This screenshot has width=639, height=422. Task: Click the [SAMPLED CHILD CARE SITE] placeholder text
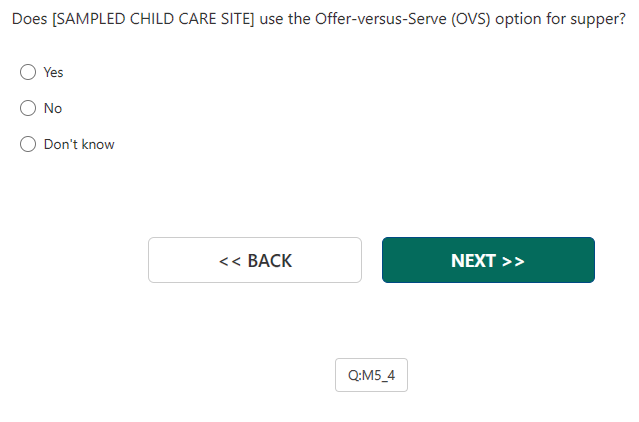pyautogui.click(x=149, y=20)
